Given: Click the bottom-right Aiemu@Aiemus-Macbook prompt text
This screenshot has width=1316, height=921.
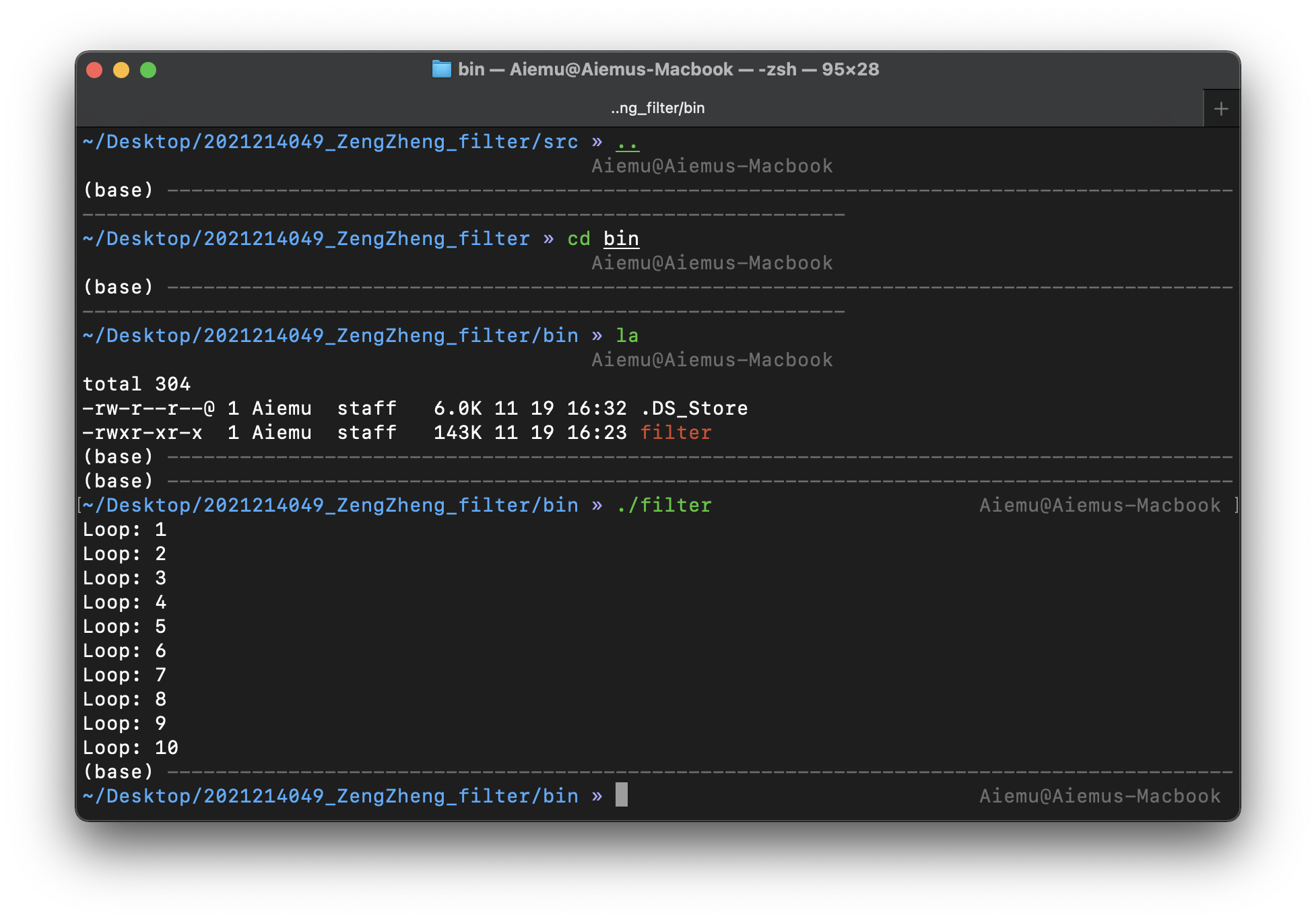Looking at the screenshot, I should point(1099,796).
